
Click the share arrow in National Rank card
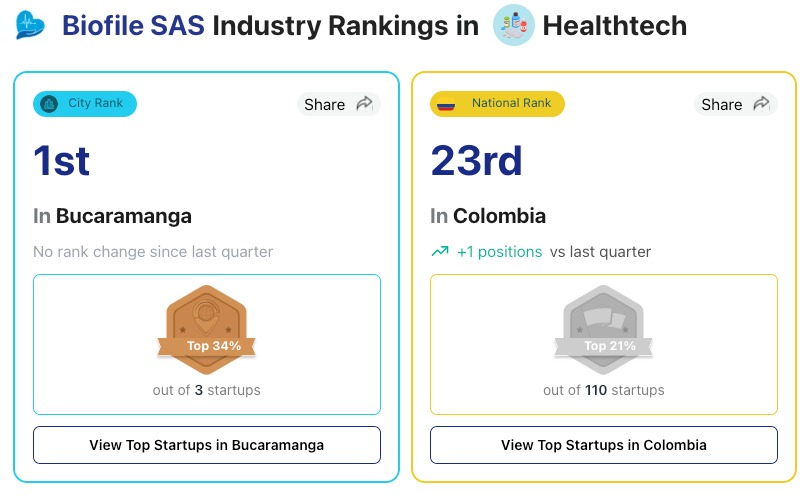coord(761,104)
